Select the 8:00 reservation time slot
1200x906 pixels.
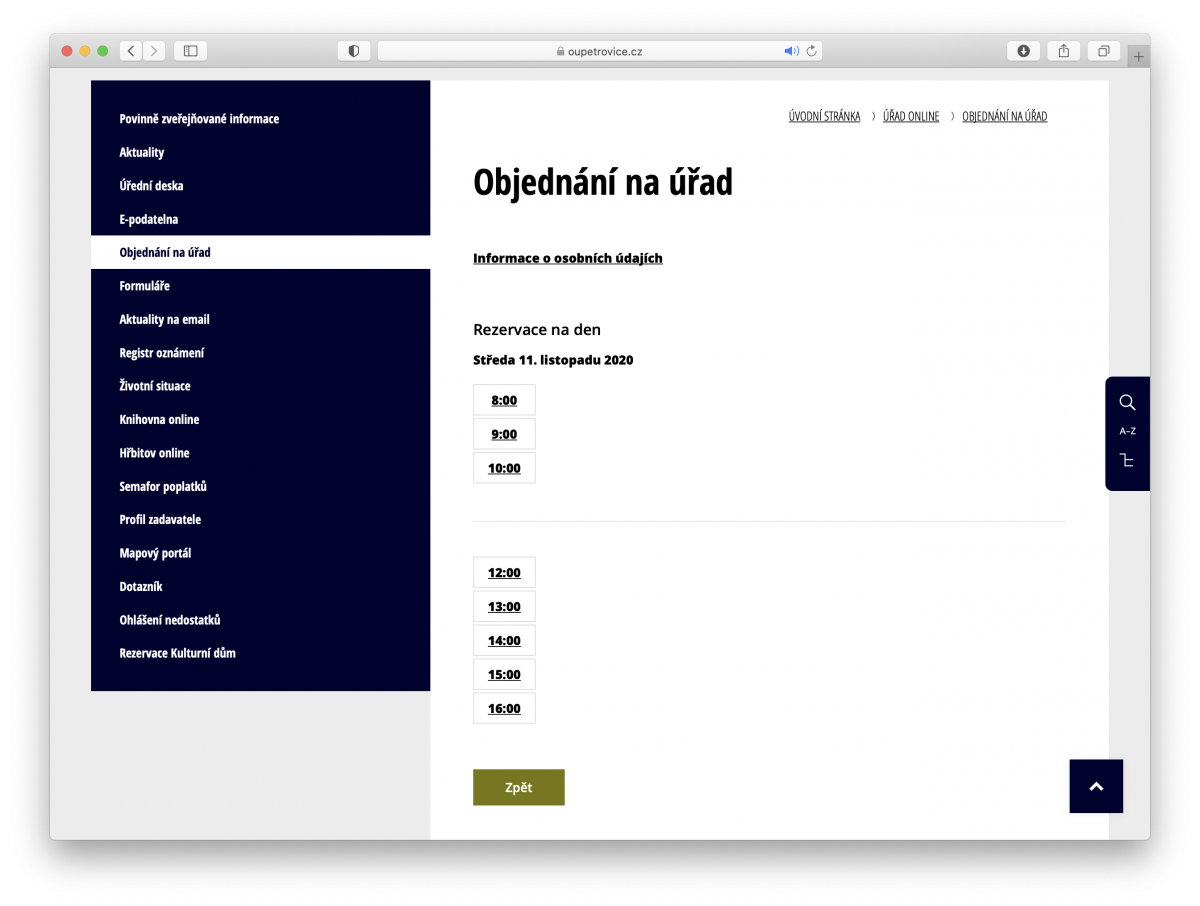coord(504,400)
